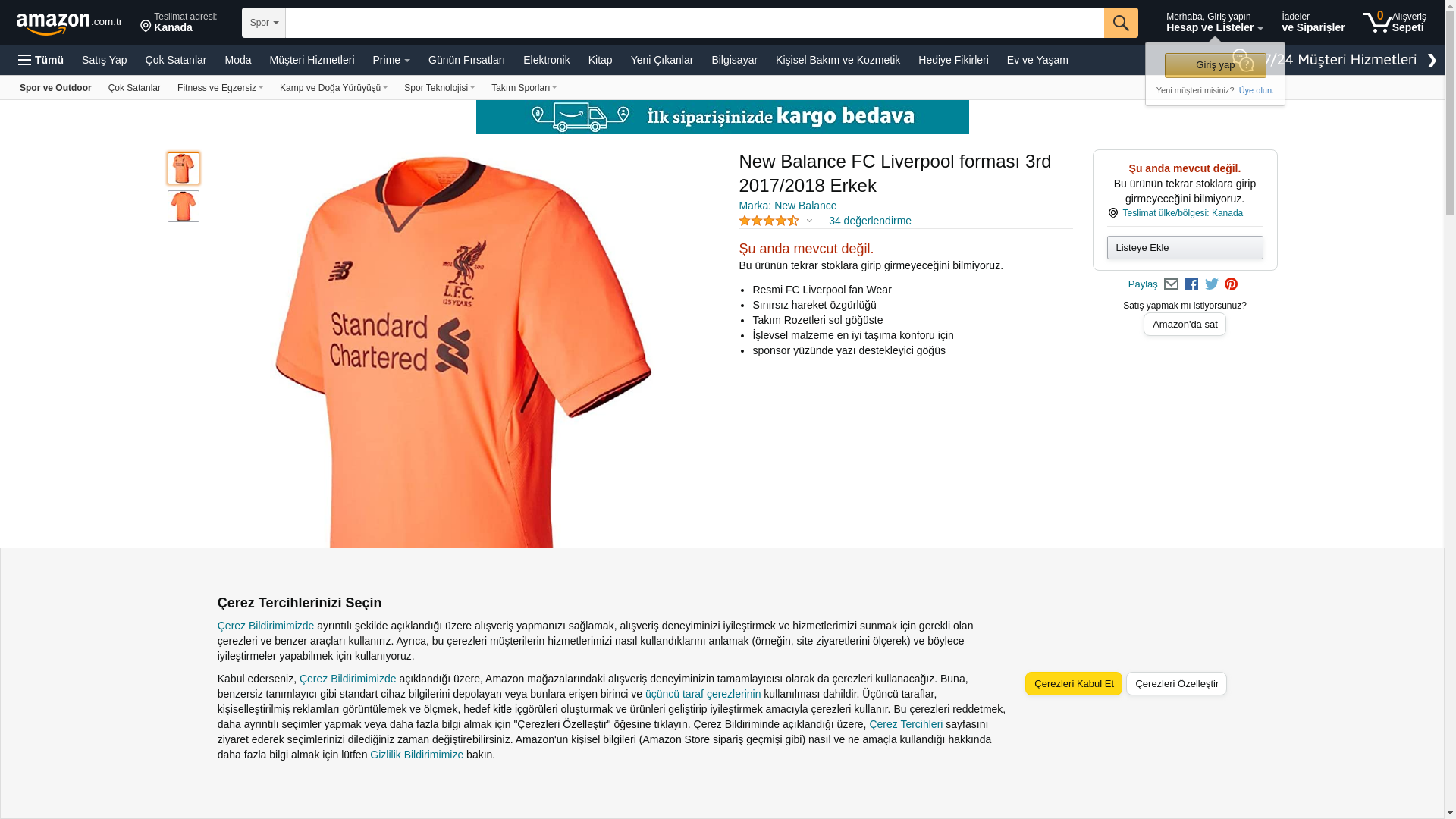The height and width of the screenshot is (819, 1456).
Task: Open the Fitness ve Egzersiz submenu
Action: [x=220, y=88]
